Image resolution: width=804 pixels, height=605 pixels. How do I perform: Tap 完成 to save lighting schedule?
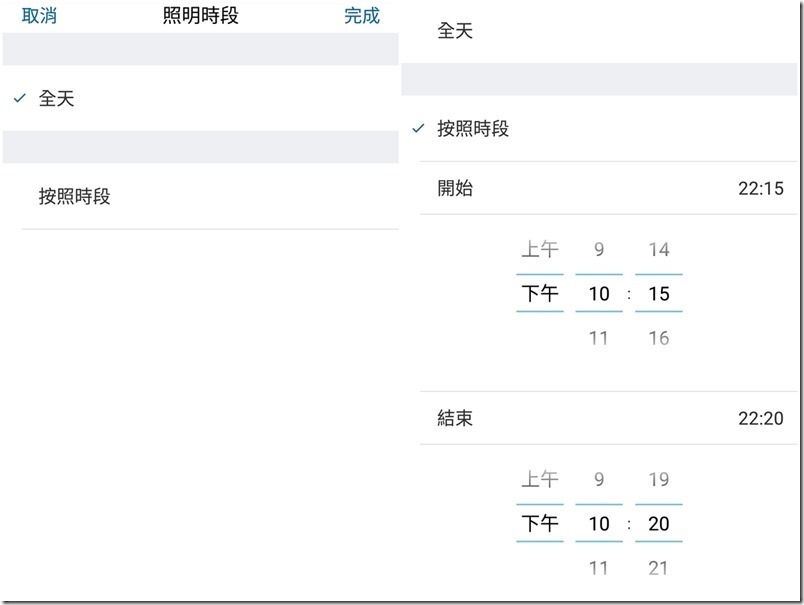coord(362,16)
